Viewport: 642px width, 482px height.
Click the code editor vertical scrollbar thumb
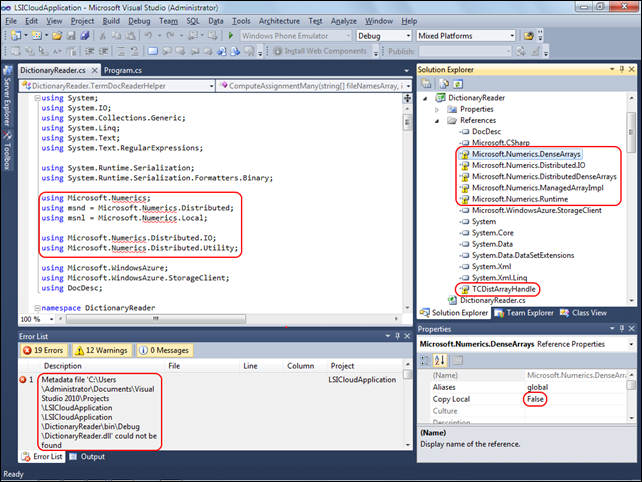coord(407,122)
